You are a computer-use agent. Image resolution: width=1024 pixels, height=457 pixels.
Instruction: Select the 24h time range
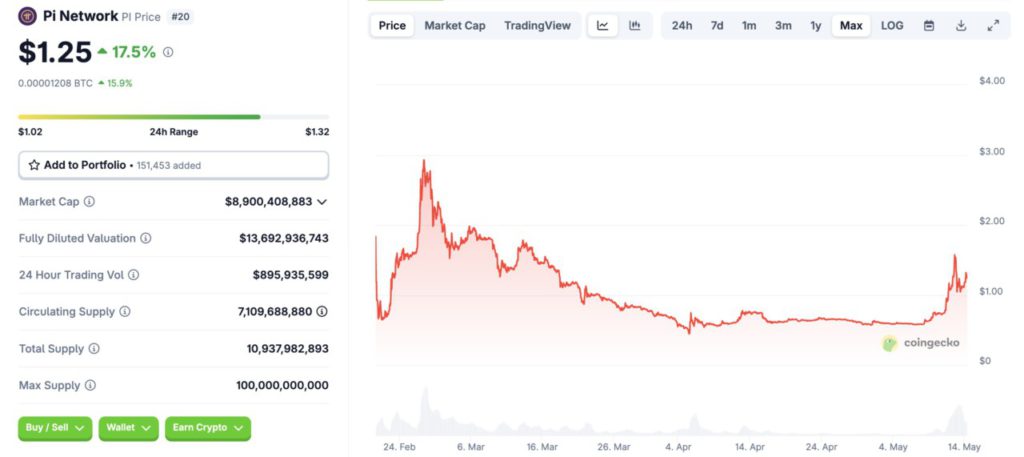[682, 25]
